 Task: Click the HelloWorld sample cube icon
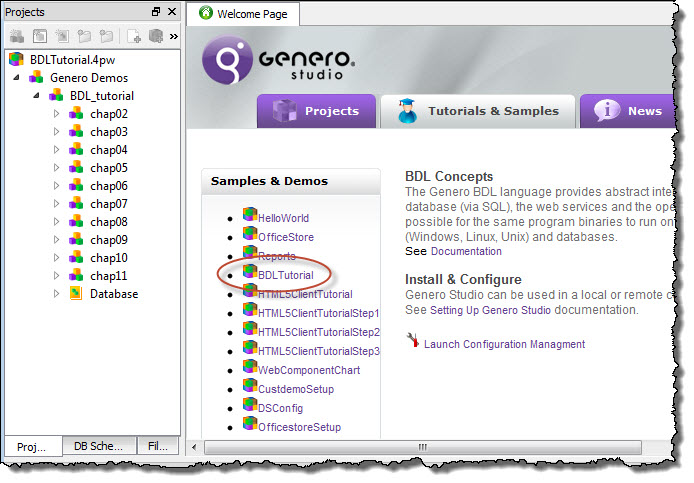coord(250,216)
